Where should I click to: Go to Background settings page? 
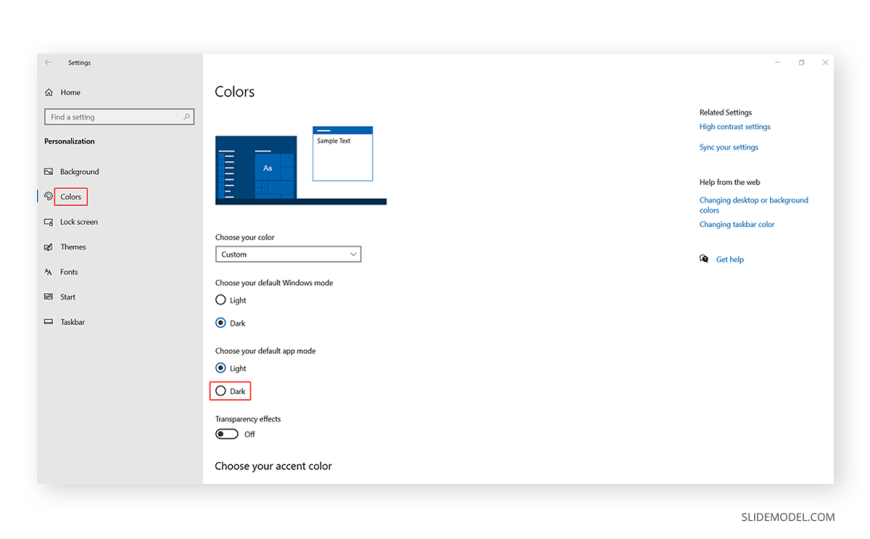[x=79, y=172]
